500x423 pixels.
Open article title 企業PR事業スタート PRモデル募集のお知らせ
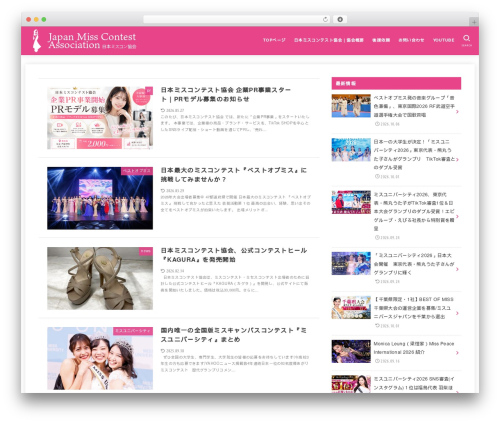point(226,94)
